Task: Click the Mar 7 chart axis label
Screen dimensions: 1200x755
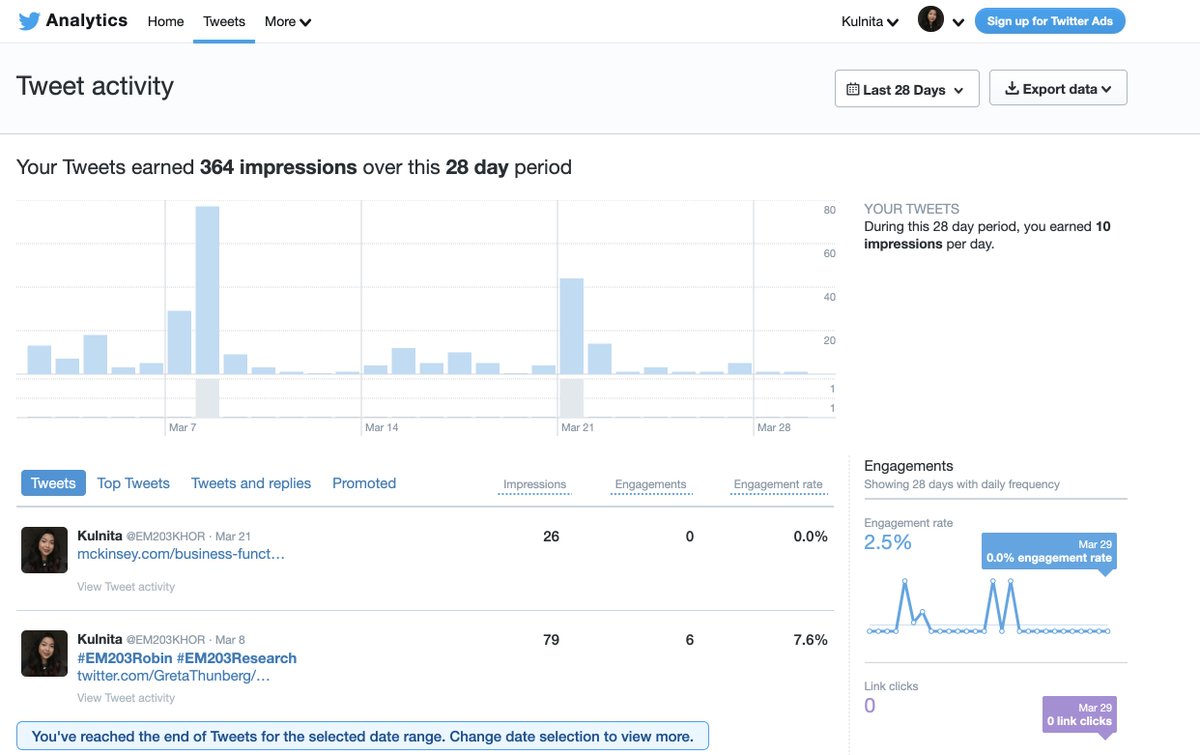Action: click(x=181, y=427)
